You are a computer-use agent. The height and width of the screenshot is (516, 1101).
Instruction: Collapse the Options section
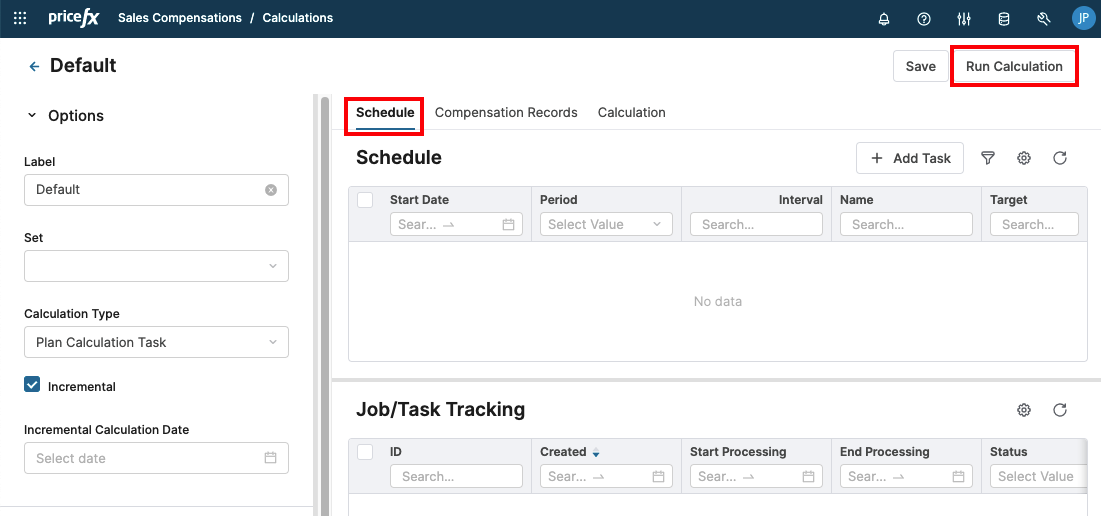click(x=32, y=116)
